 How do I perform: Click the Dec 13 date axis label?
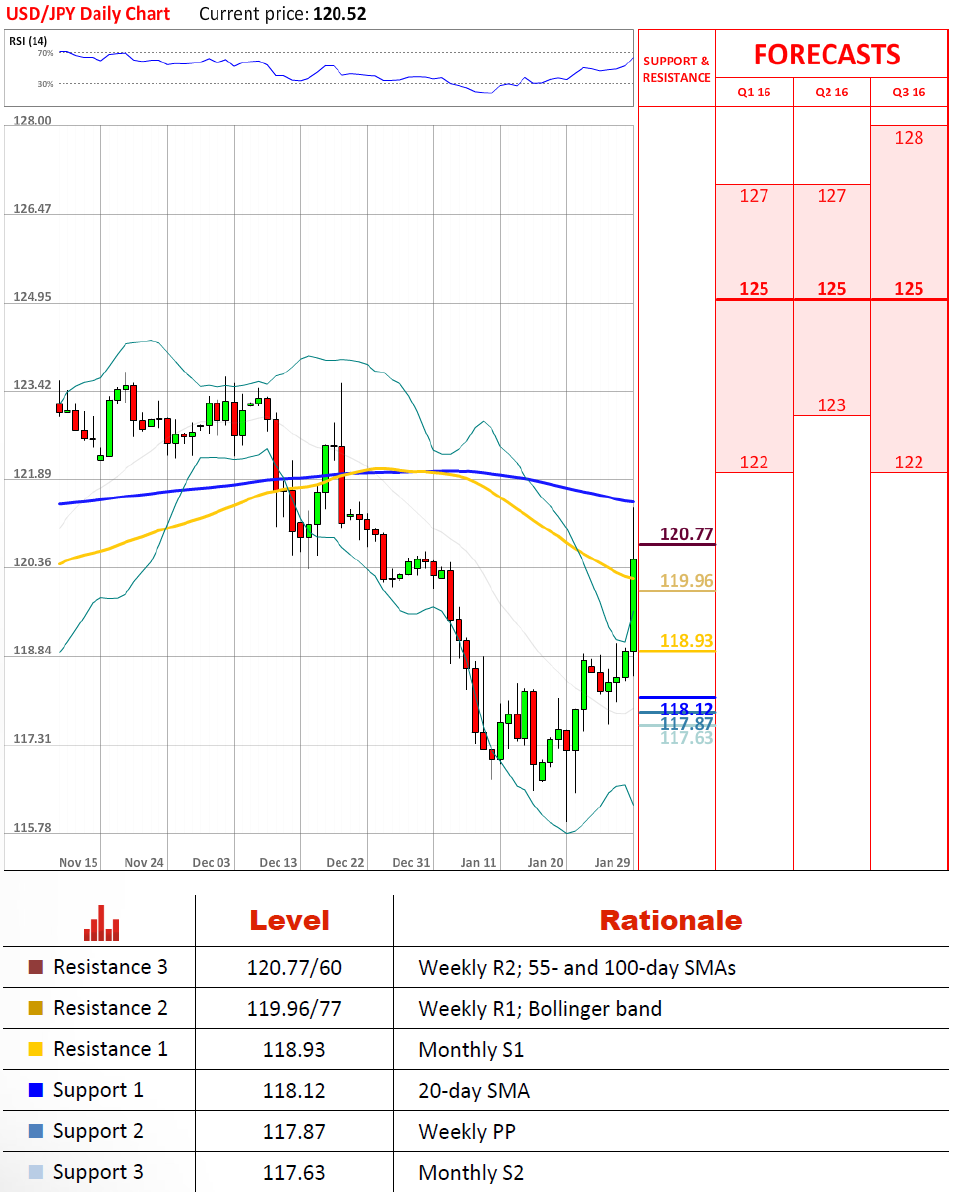[x=278, y=862]
